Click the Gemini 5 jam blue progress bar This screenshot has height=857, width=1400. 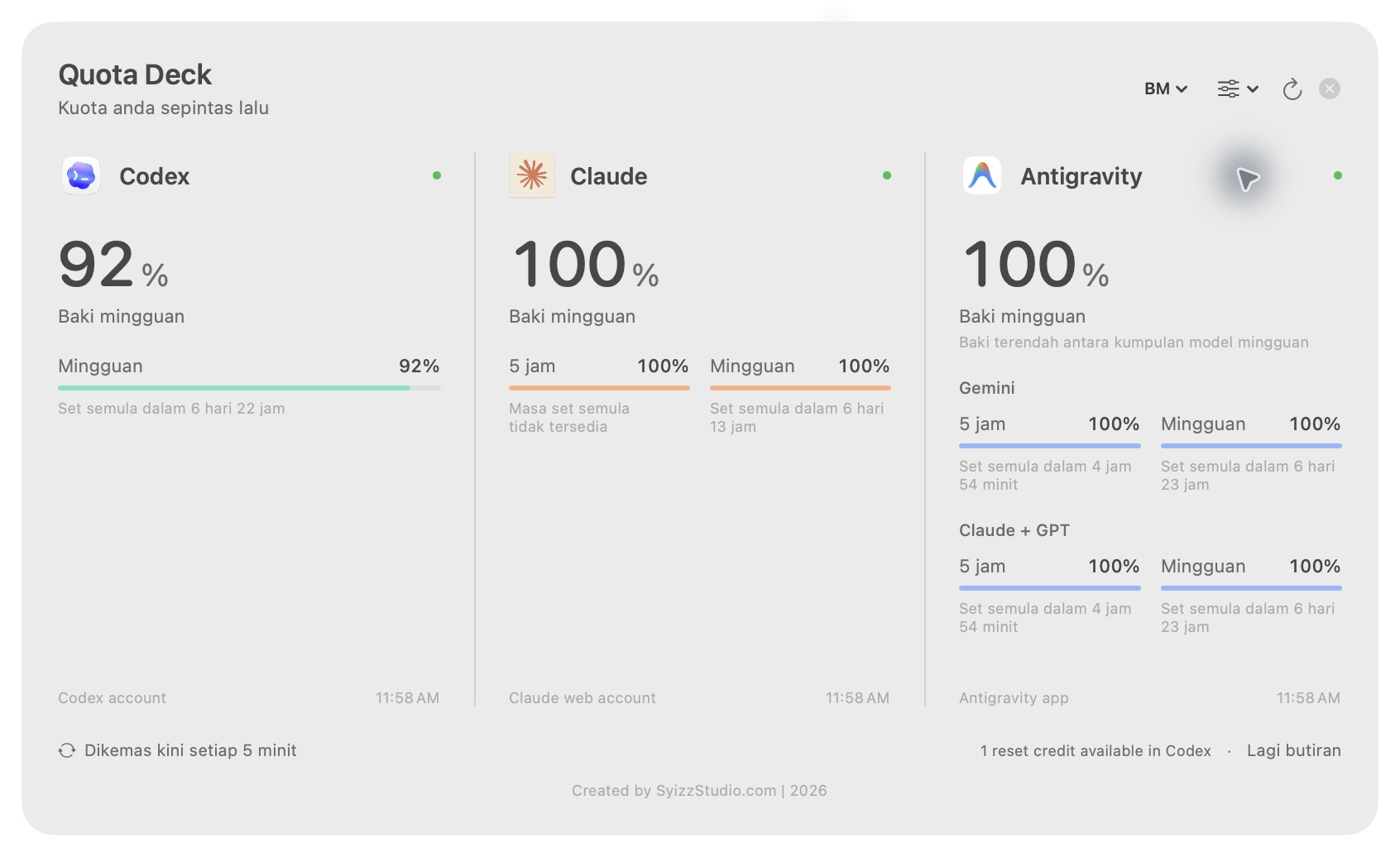coord(1049,445)
